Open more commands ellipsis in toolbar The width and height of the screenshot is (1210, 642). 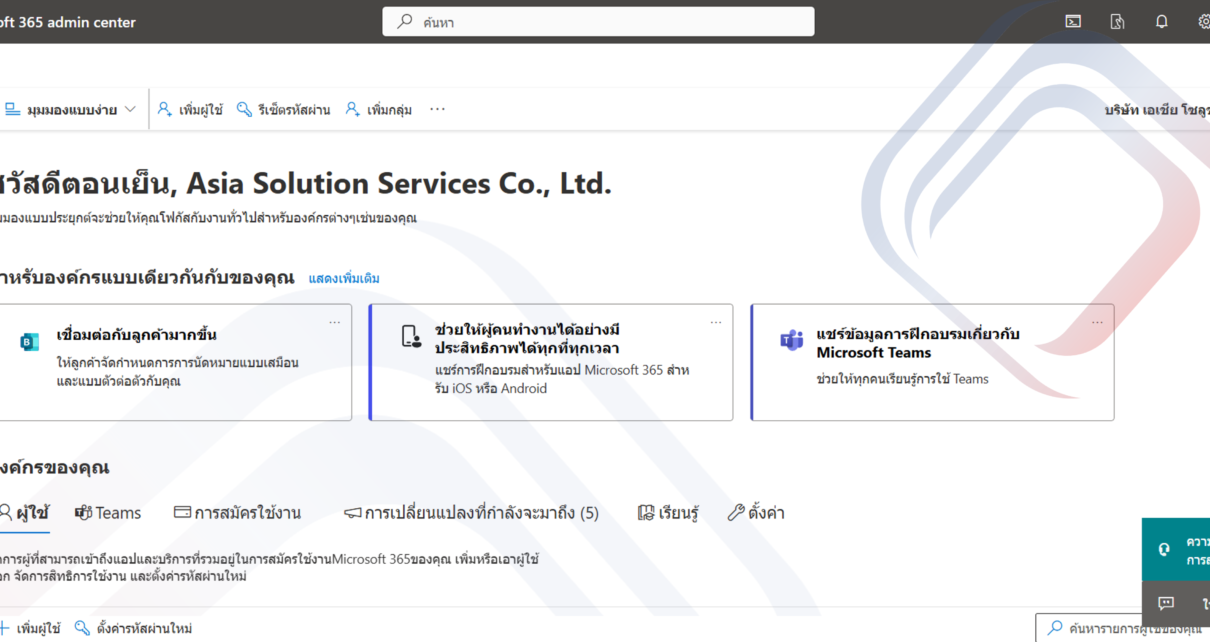[437, 110]
